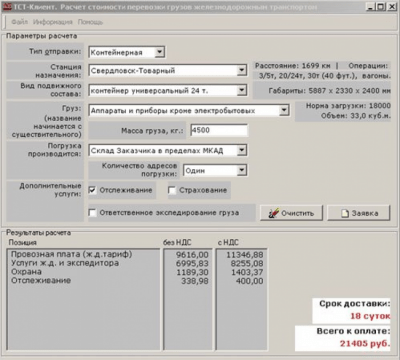400x360 pixels.
Task: Click the 18 суток delivery term
Action: [x=370, y=316]
